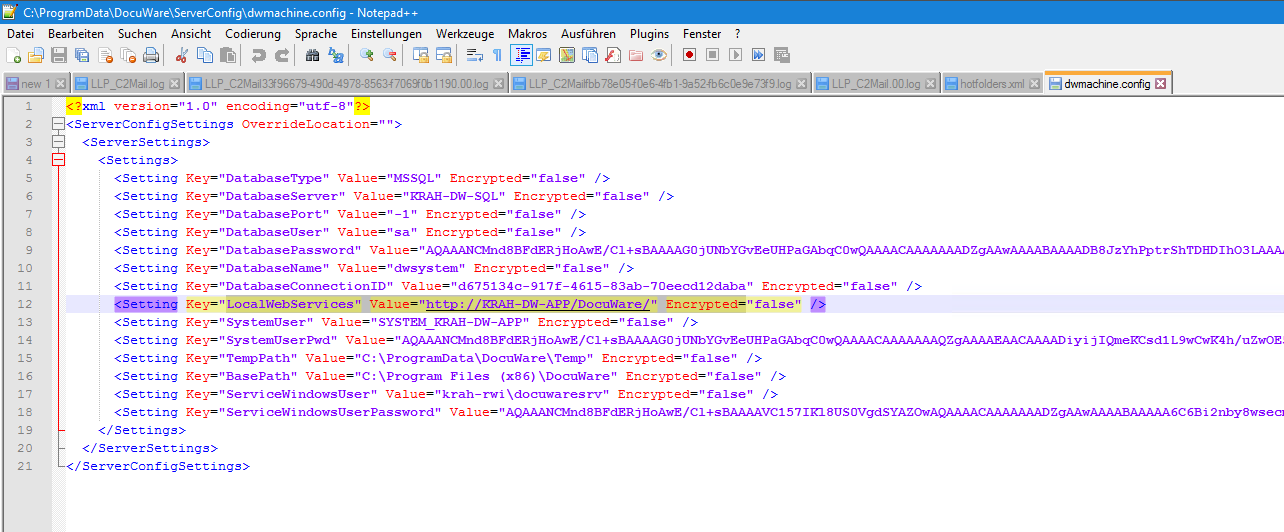Toggle the Document Map panel icon
The image size is (1284, 532).
pyautogui.click(x=567, y=55)
